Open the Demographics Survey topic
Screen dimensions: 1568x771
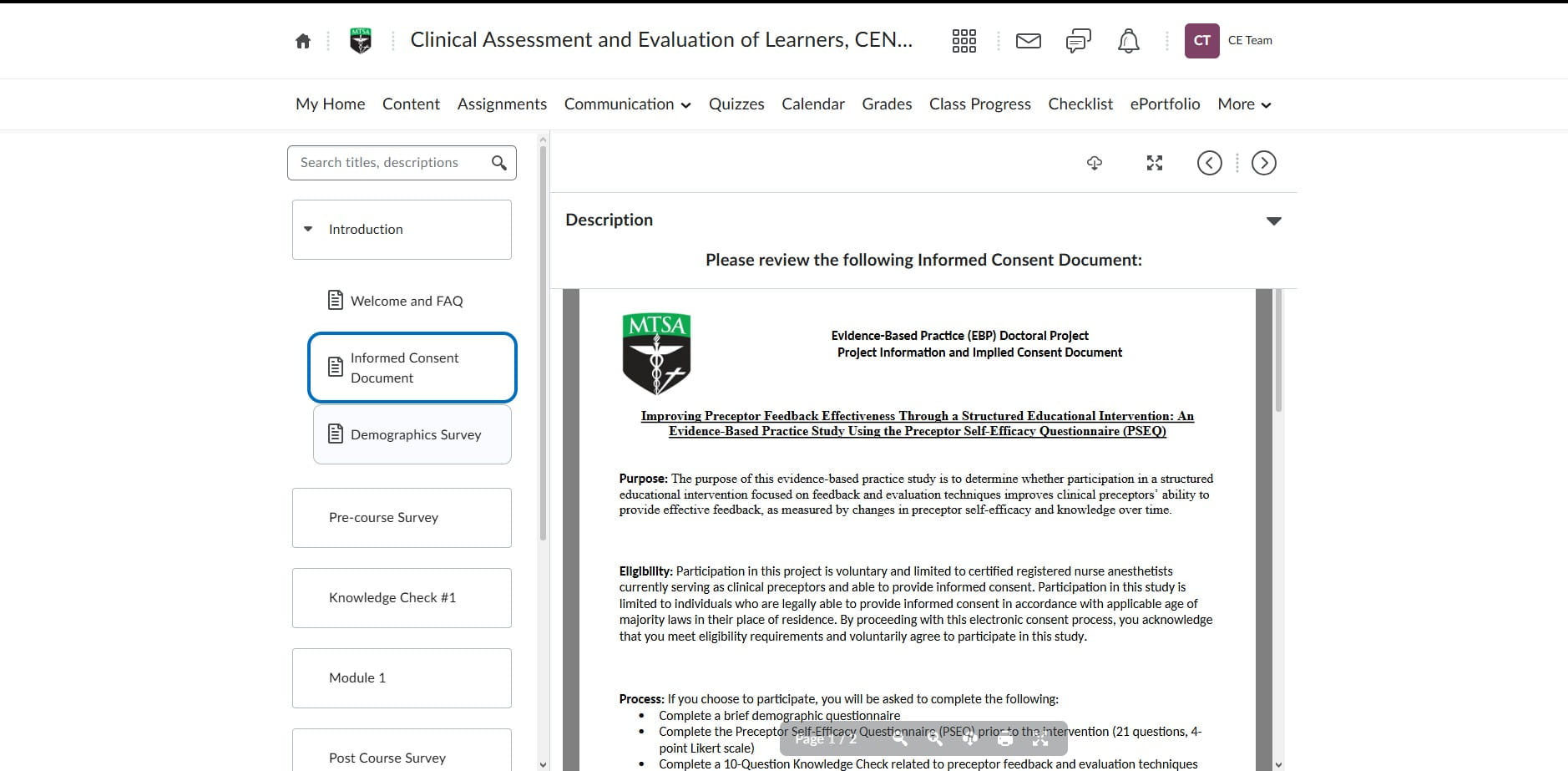pos(412,434)
